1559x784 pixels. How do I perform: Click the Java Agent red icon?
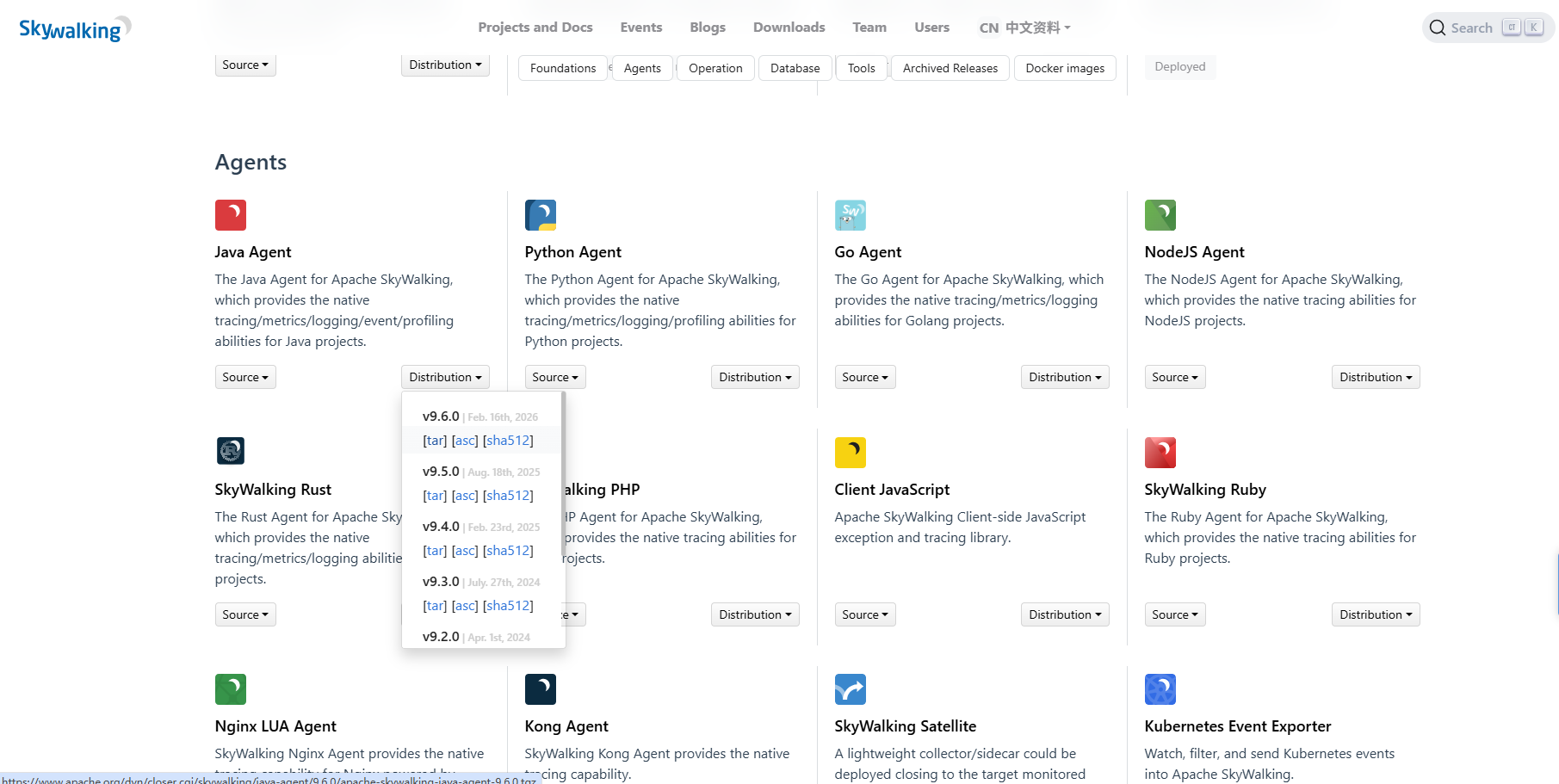click(231, 215)
